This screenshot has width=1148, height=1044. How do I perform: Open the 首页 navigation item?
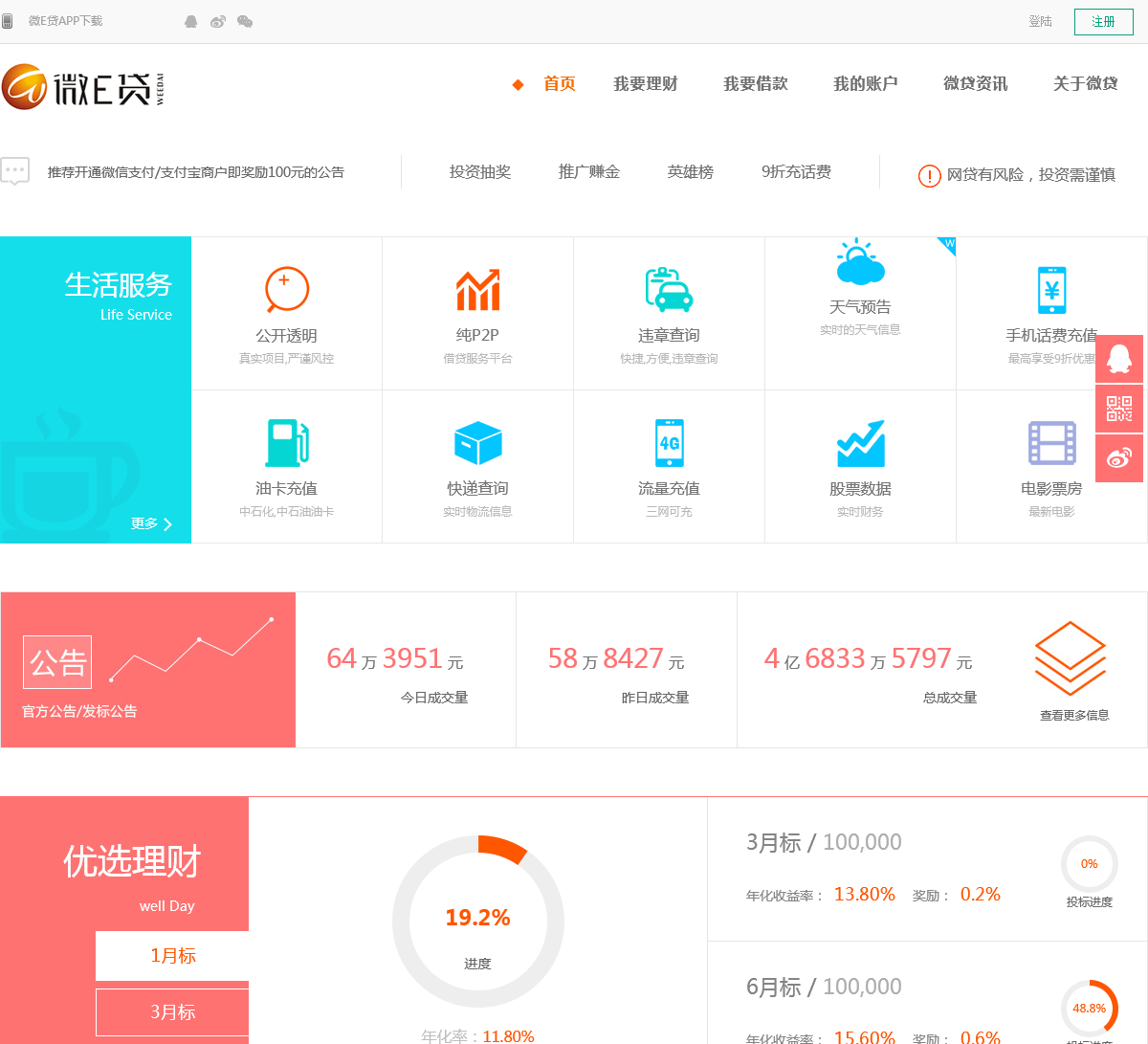(x=560, y=84)
